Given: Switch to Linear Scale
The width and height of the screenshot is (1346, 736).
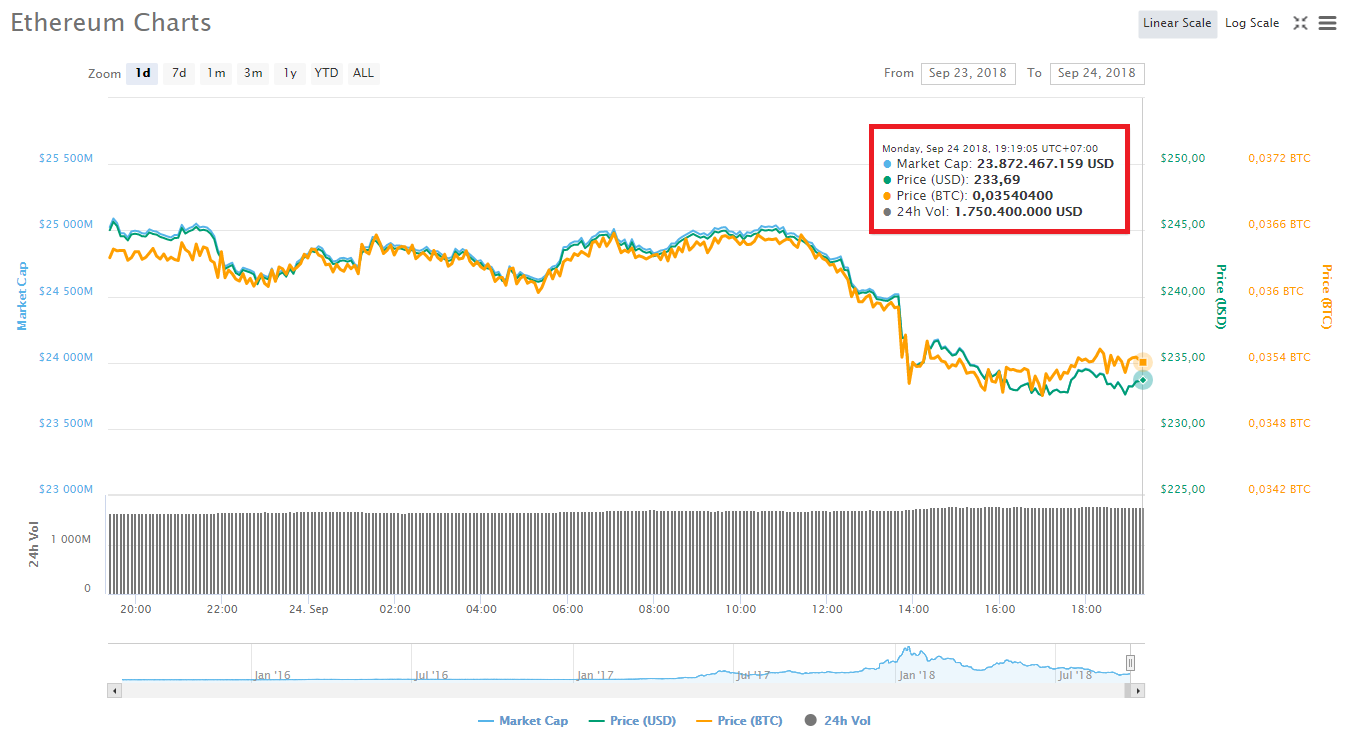Looking at the screenshot, I should tap(1177, 23).
